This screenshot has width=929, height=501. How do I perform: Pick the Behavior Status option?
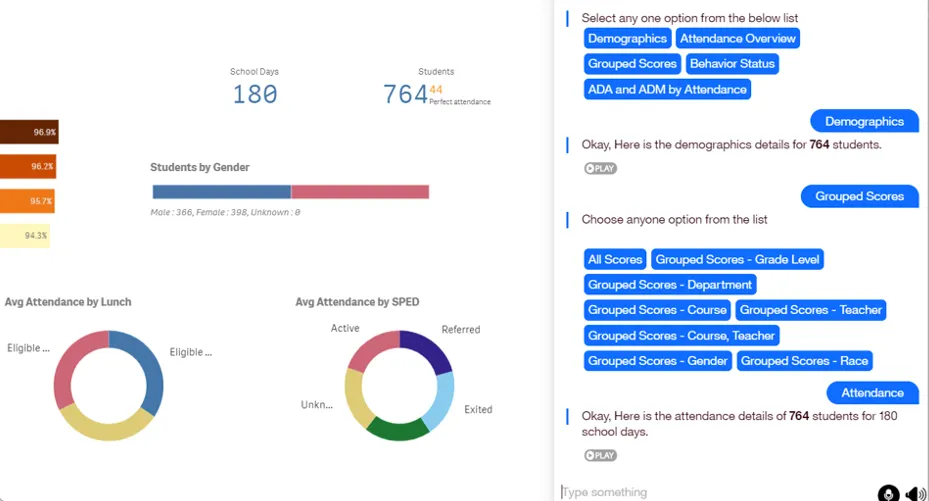point(732,63)
